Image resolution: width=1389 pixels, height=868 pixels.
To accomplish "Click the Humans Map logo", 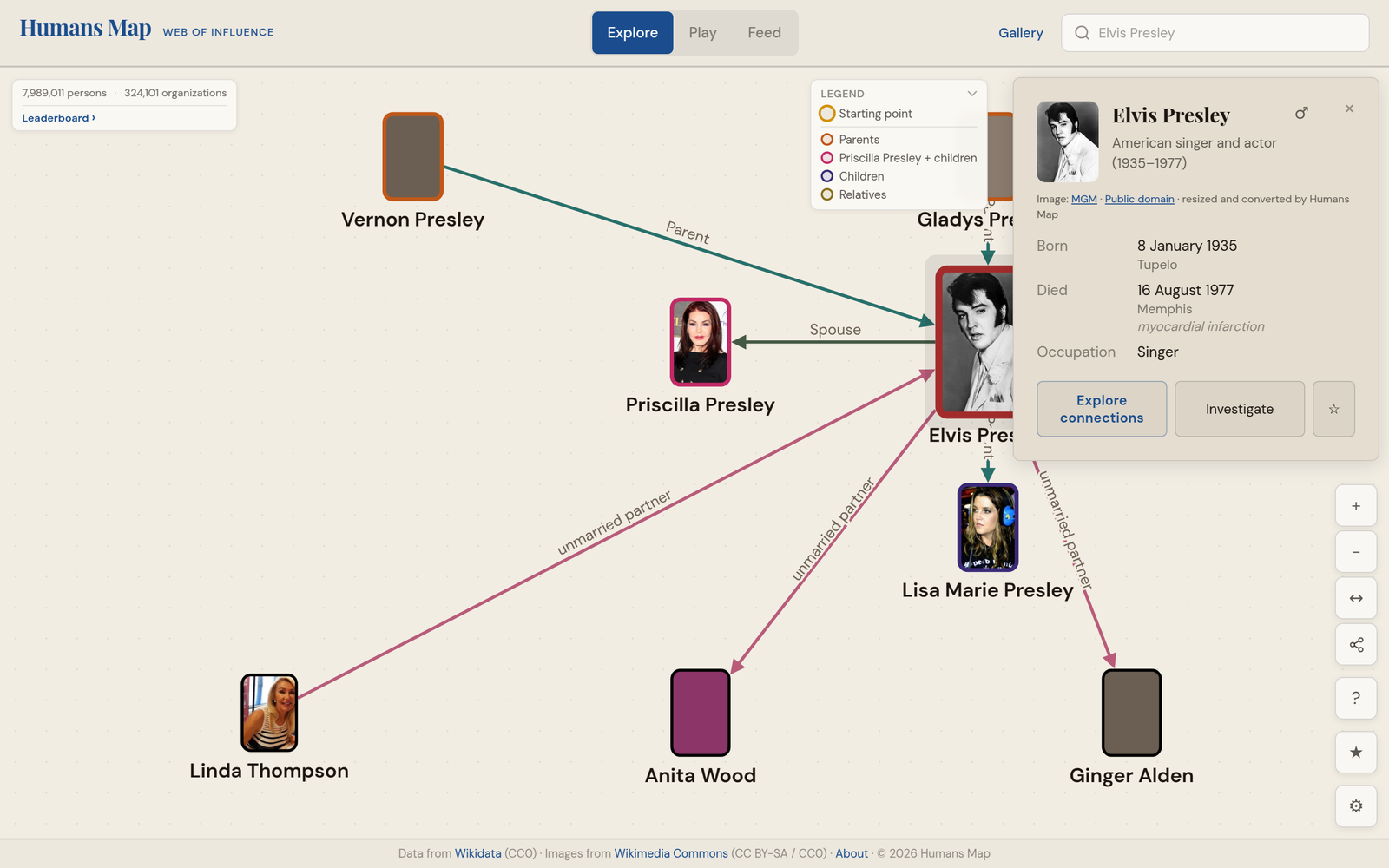I will pyautogui.click(x=85, y=29).
